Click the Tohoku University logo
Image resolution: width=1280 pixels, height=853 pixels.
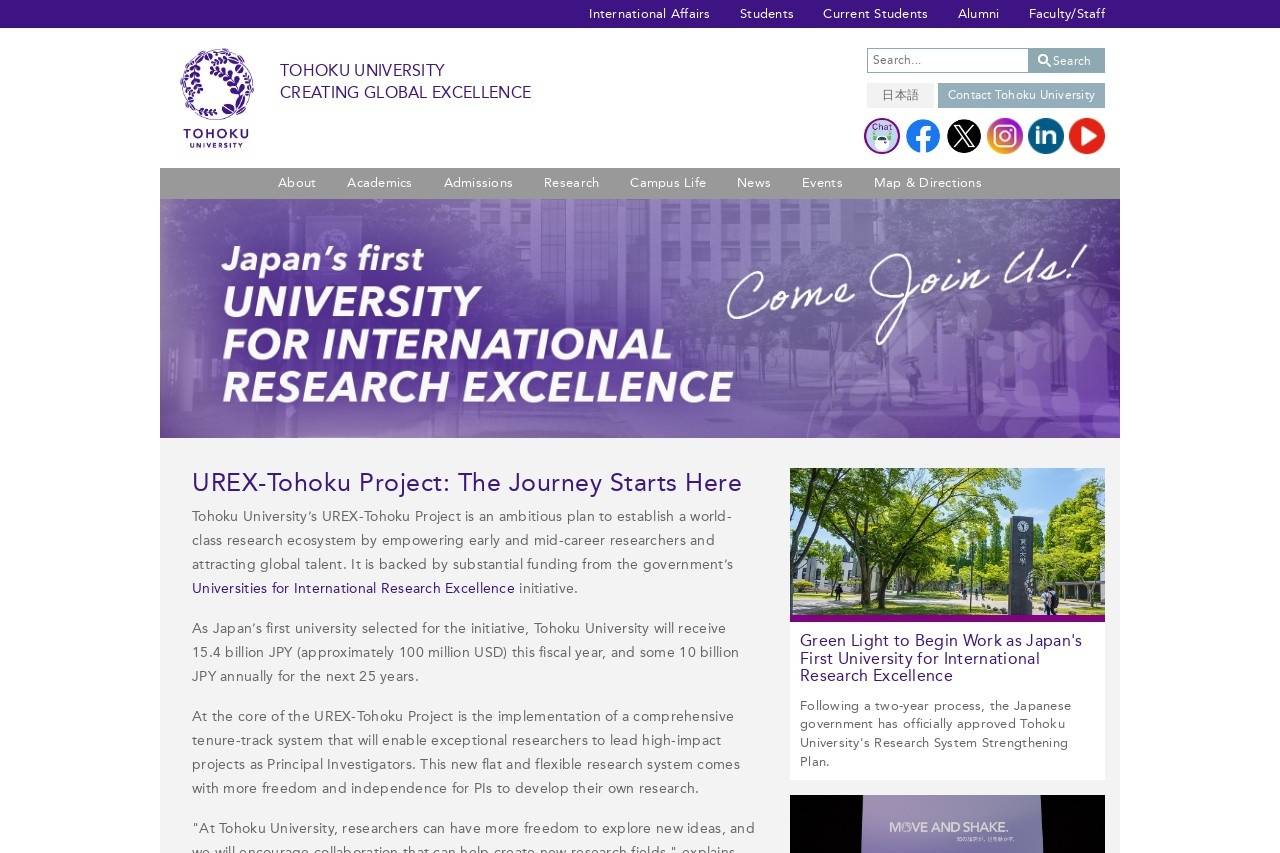point(216,98)
